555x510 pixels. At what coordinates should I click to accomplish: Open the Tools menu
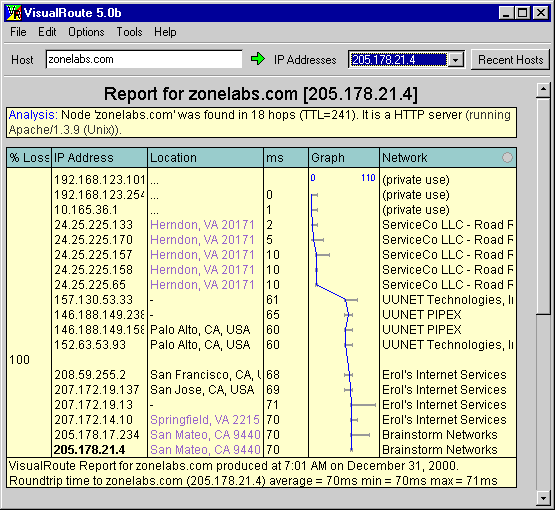point(130,32)
